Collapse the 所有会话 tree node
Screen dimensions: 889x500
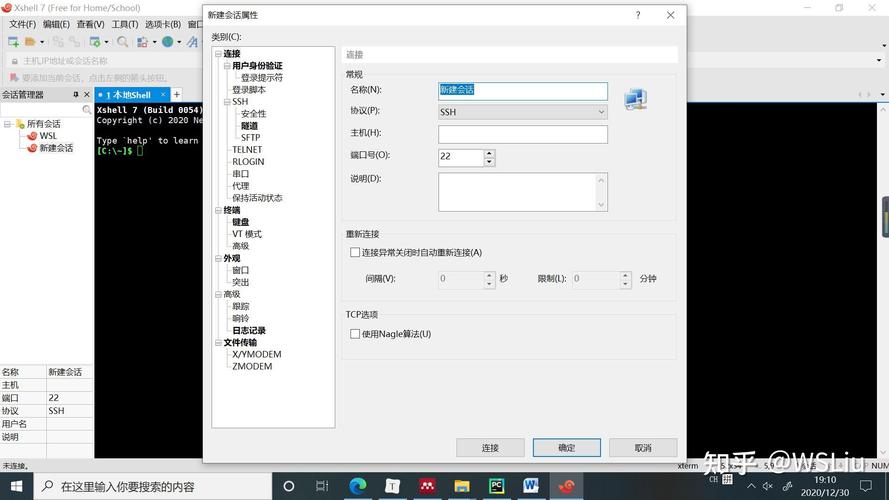[7, 124]
